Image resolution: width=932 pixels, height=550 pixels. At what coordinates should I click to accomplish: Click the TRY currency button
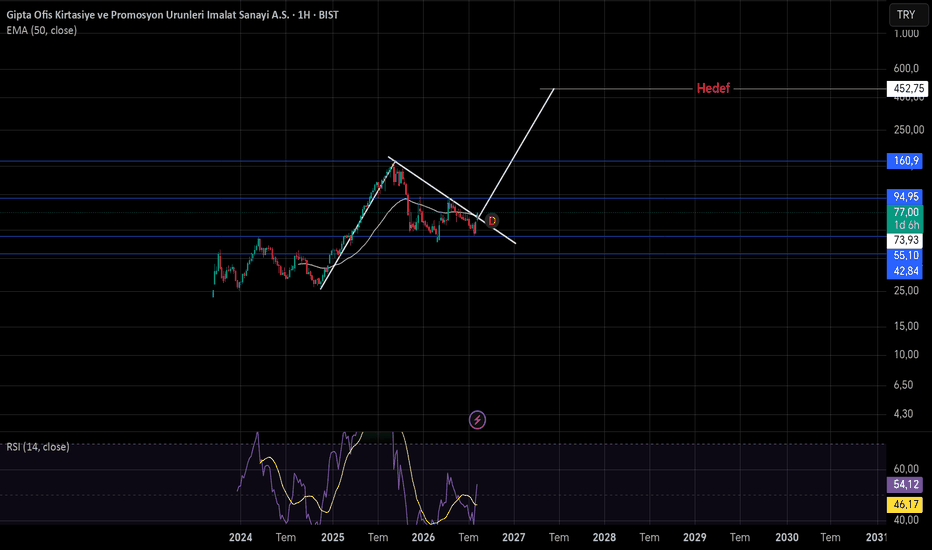pyautogui.click(x=906, y=15)
